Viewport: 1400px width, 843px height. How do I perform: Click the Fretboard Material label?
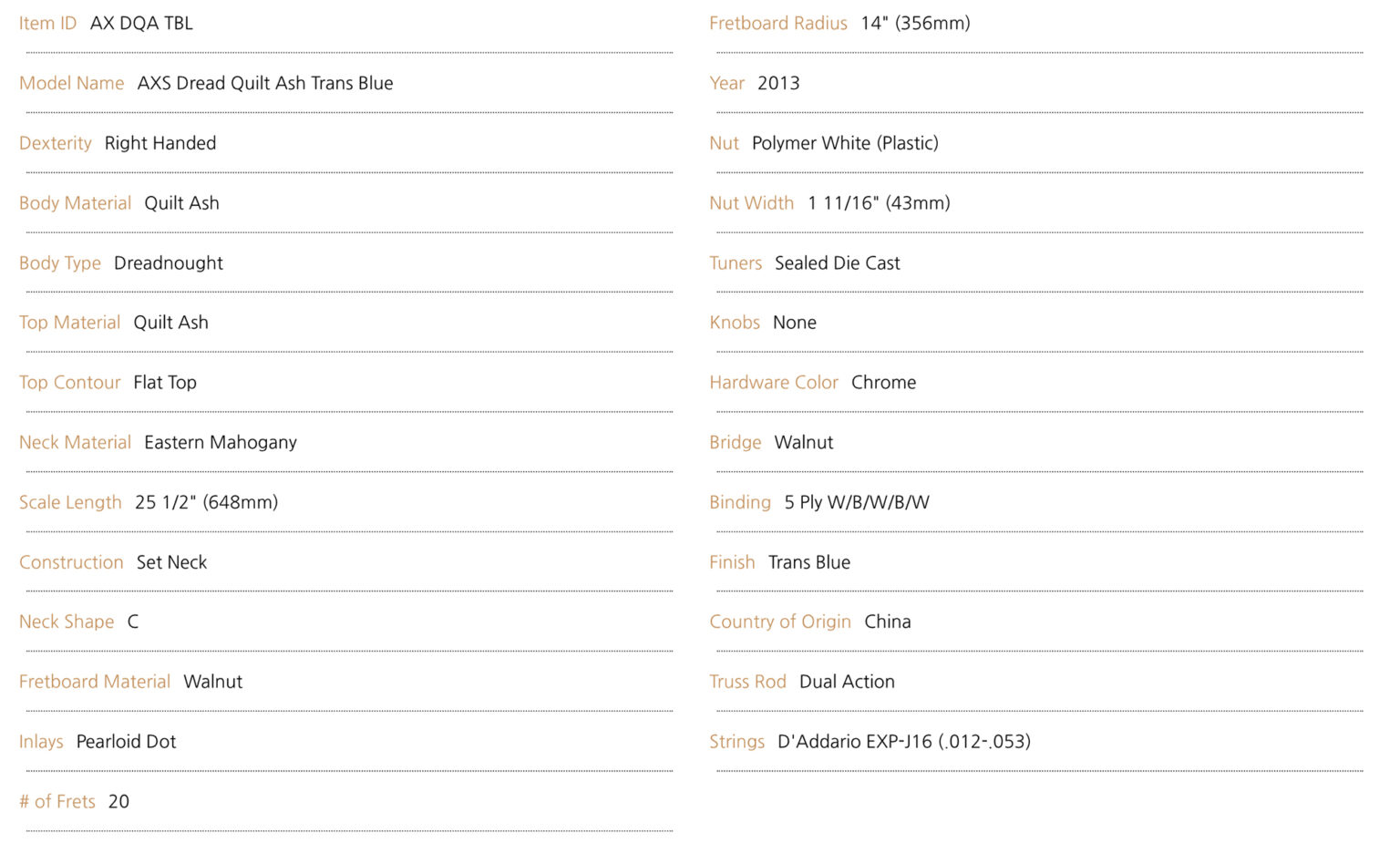click(x=94, y=682)
